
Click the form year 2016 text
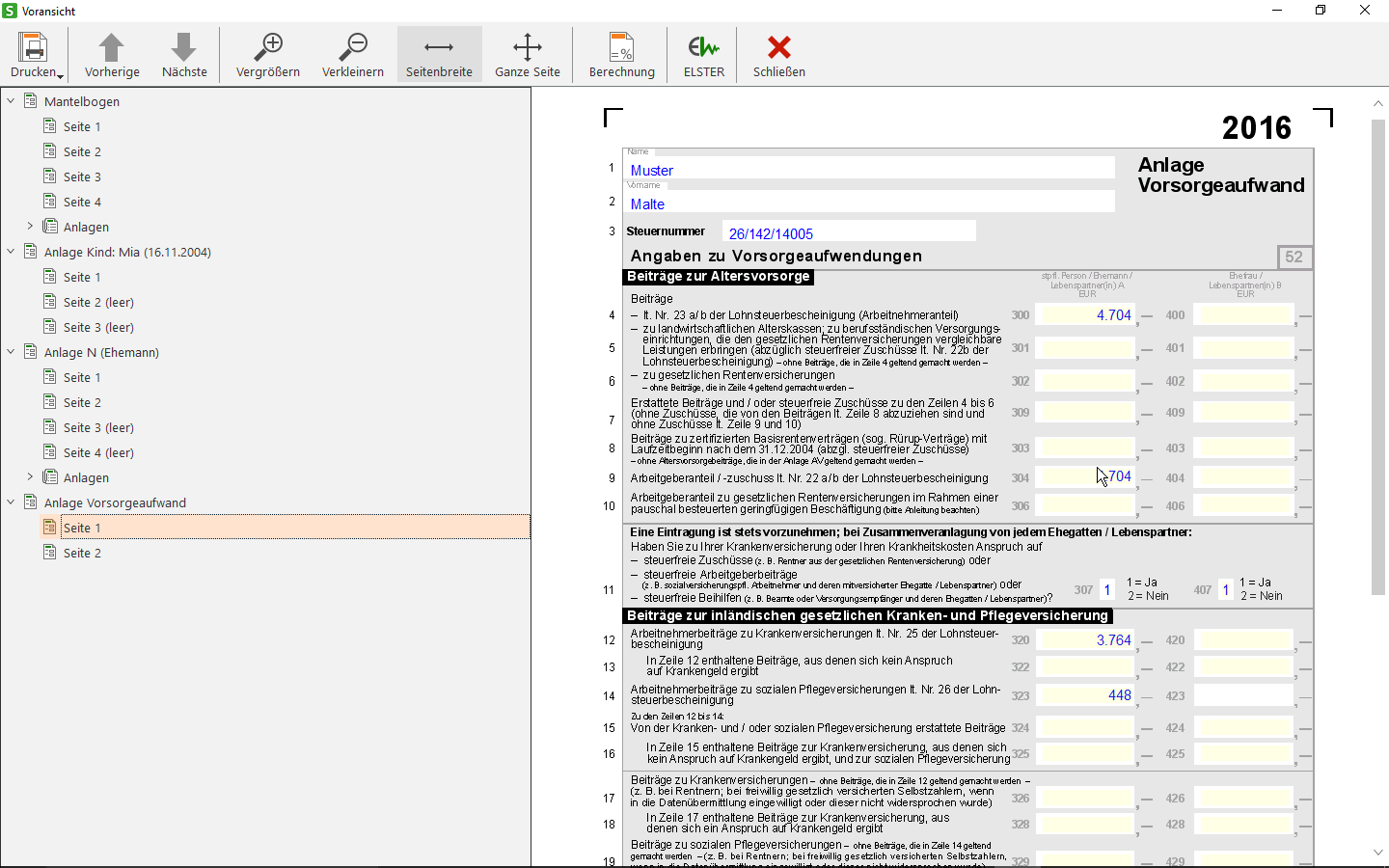pyautogui.click(x=1257, y=128)
